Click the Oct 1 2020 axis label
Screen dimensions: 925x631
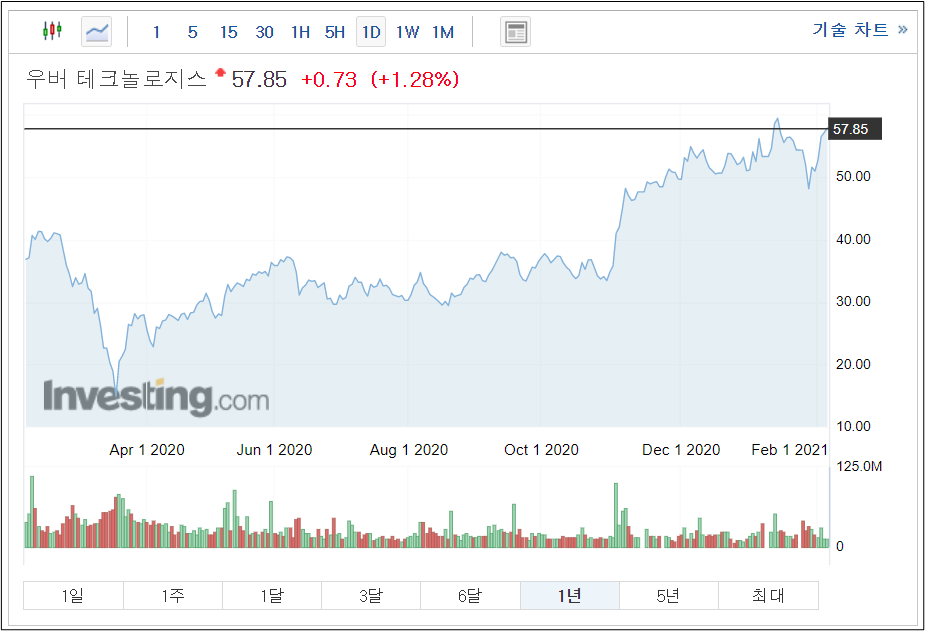542,450
